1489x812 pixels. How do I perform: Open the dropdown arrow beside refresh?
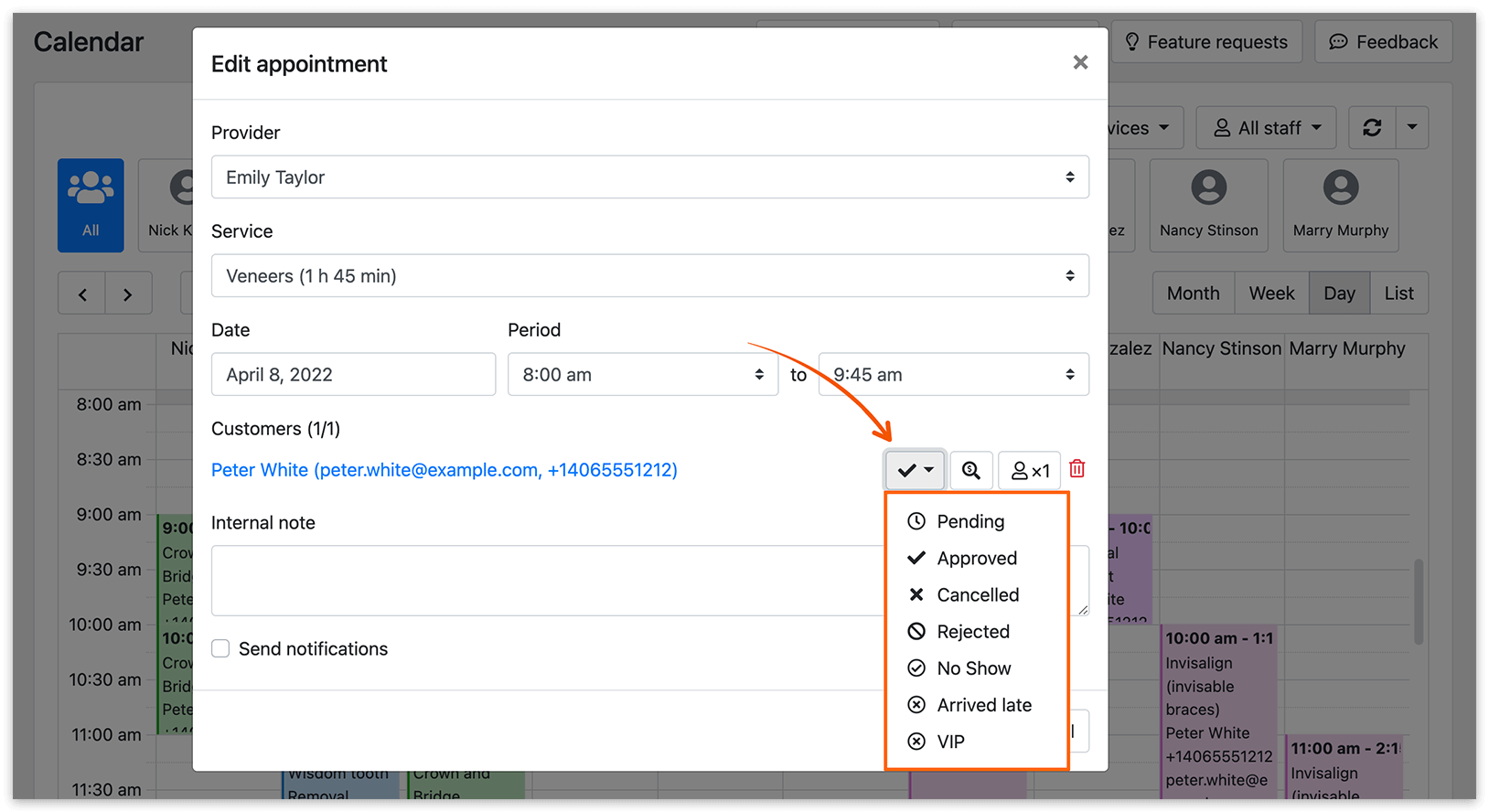1412,128
